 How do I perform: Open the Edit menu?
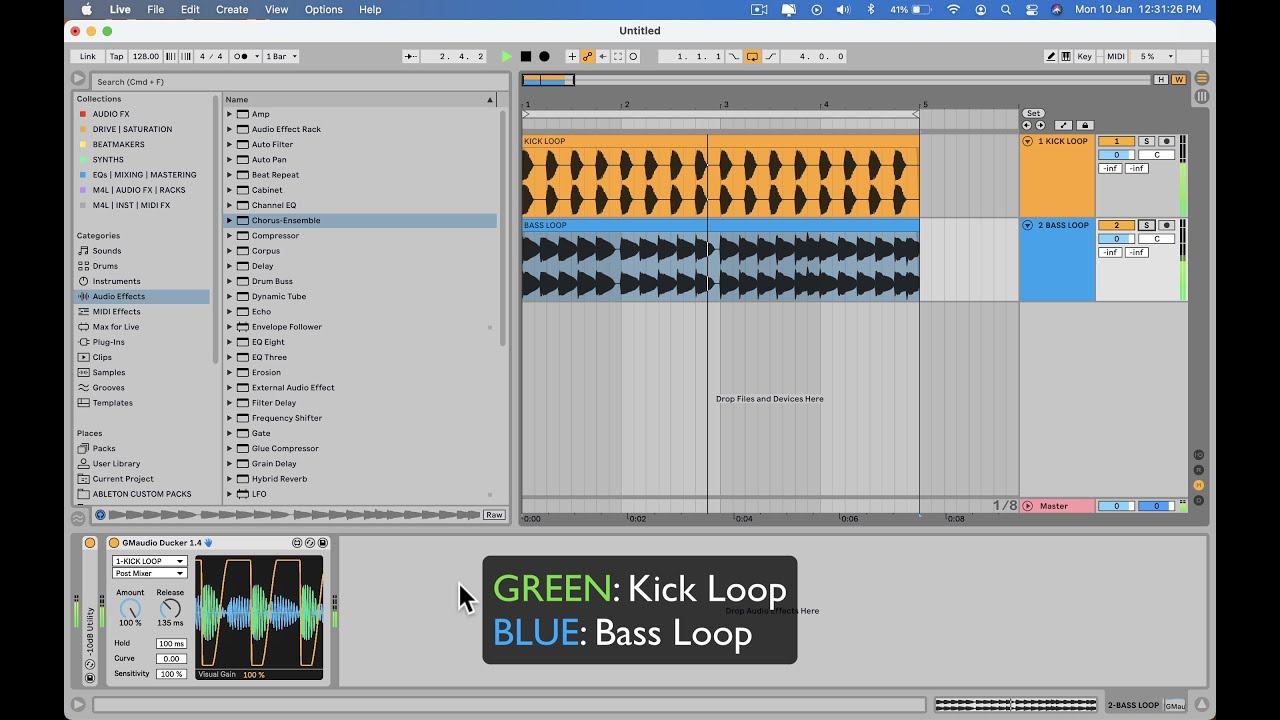click(190, 9)
